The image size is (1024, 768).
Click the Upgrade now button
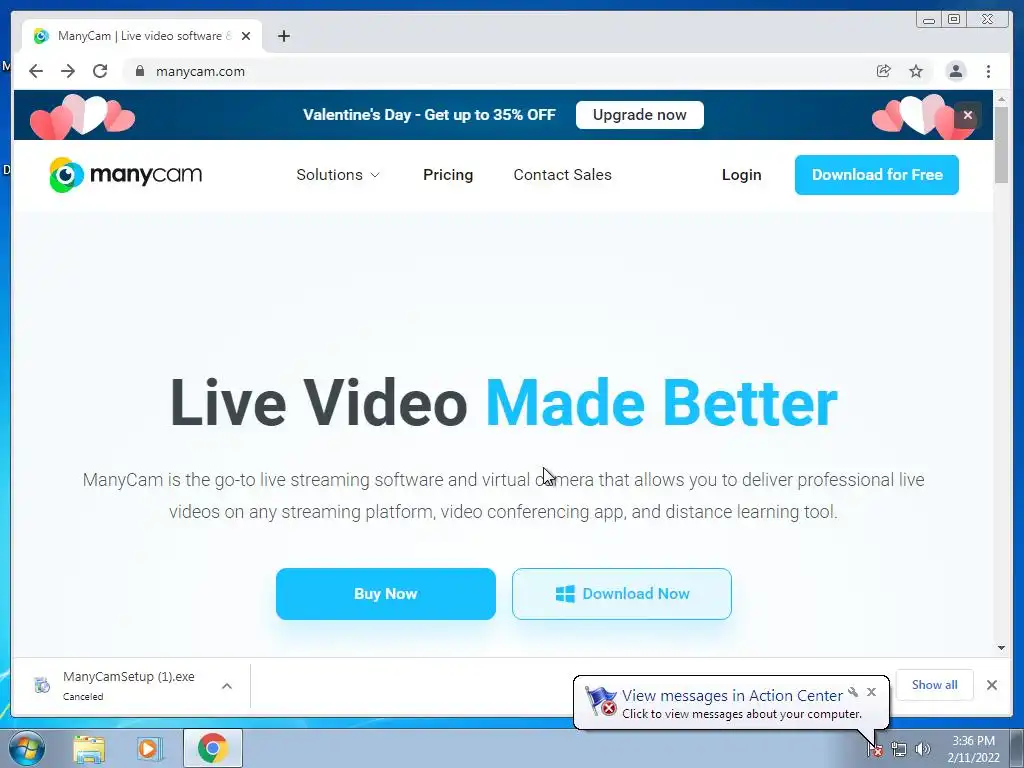coord(639,115)
